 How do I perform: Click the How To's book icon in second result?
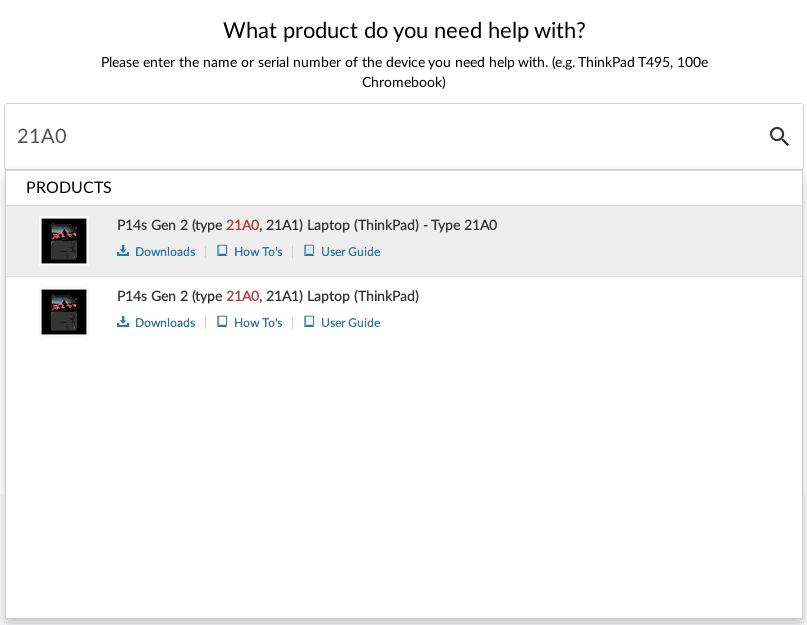[222, 322]
